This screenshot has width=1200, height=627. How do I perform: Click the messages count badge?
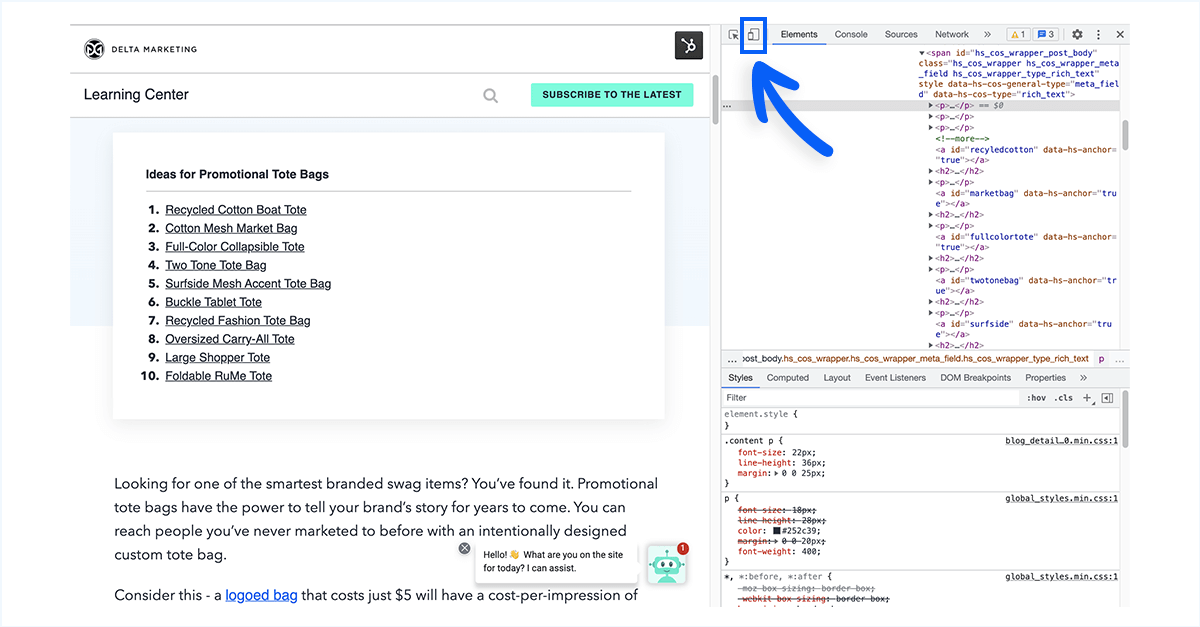[x=1046, y=34]
